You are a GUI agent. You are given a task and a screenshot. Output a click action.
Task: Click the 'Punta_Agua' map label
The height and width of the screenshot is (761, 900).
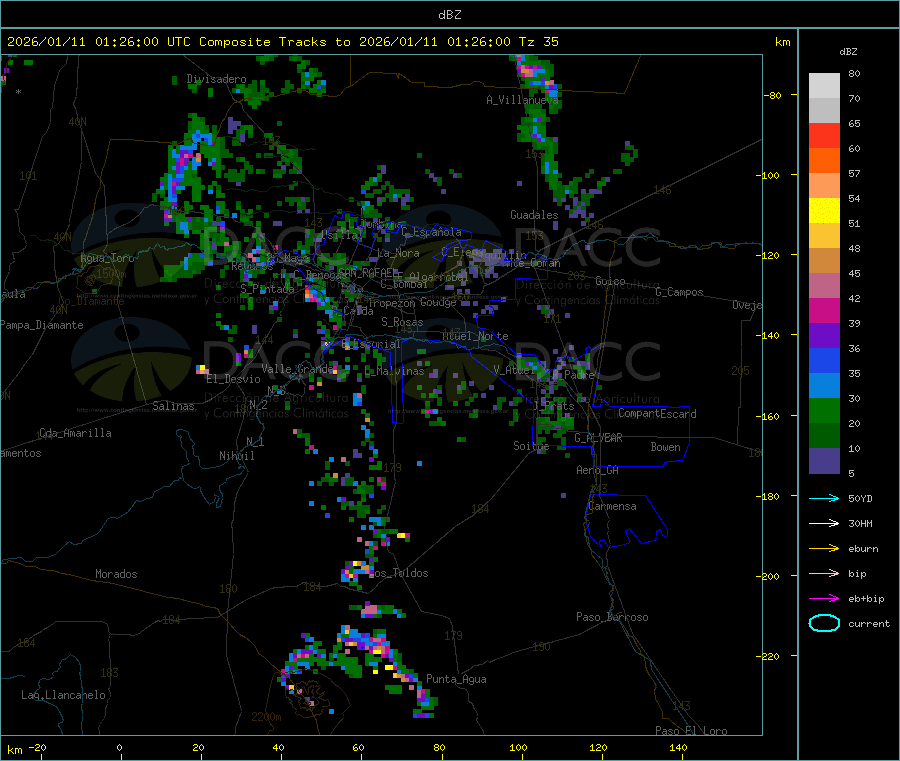(456, 679)
